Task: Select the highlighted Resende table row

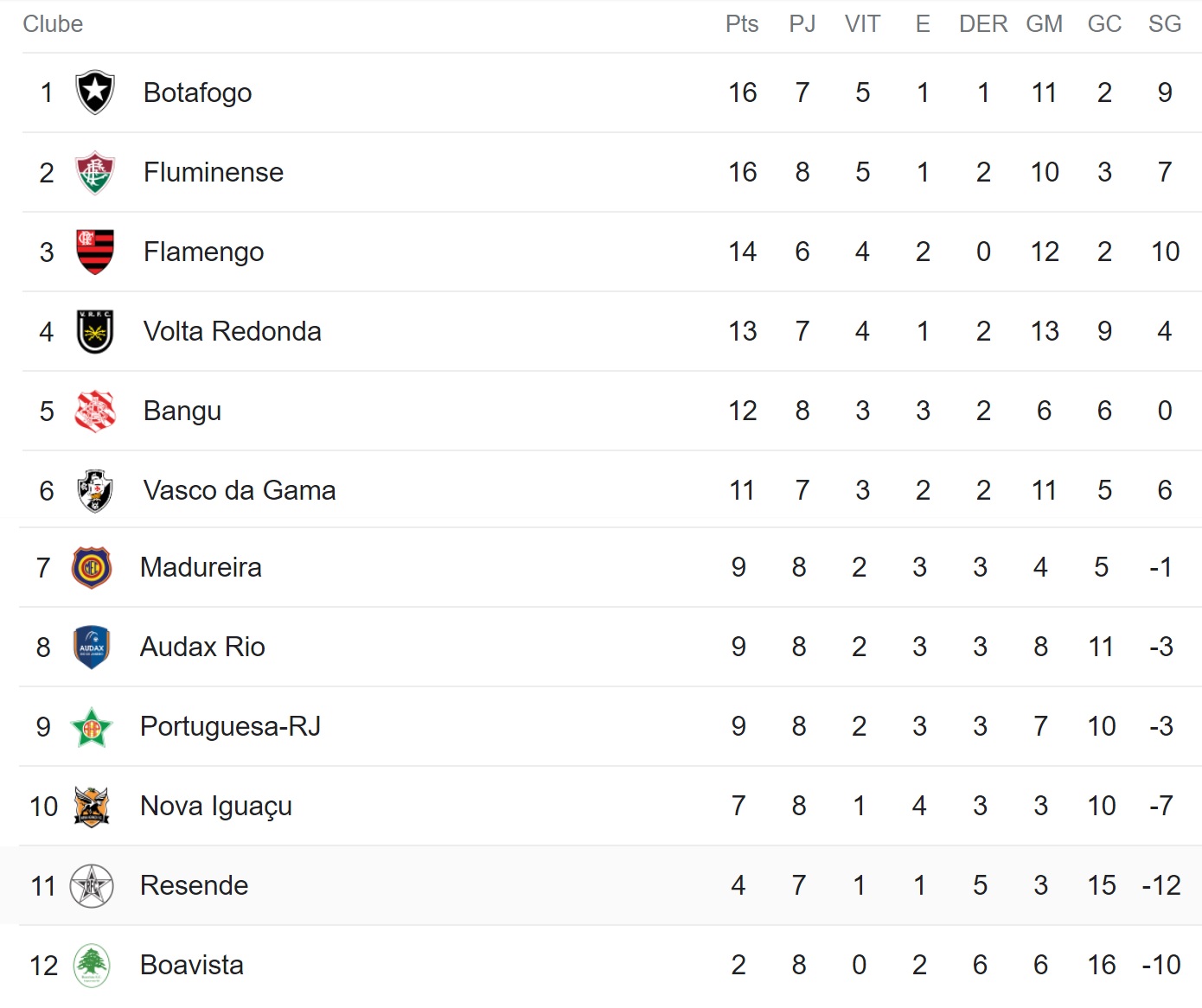Action: (601, 885)
